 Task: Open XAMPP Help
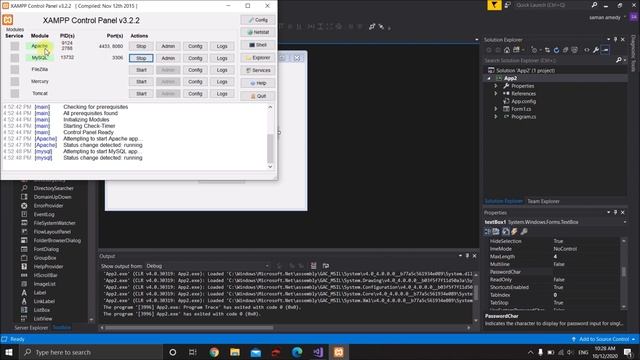(x=258, y=83)
